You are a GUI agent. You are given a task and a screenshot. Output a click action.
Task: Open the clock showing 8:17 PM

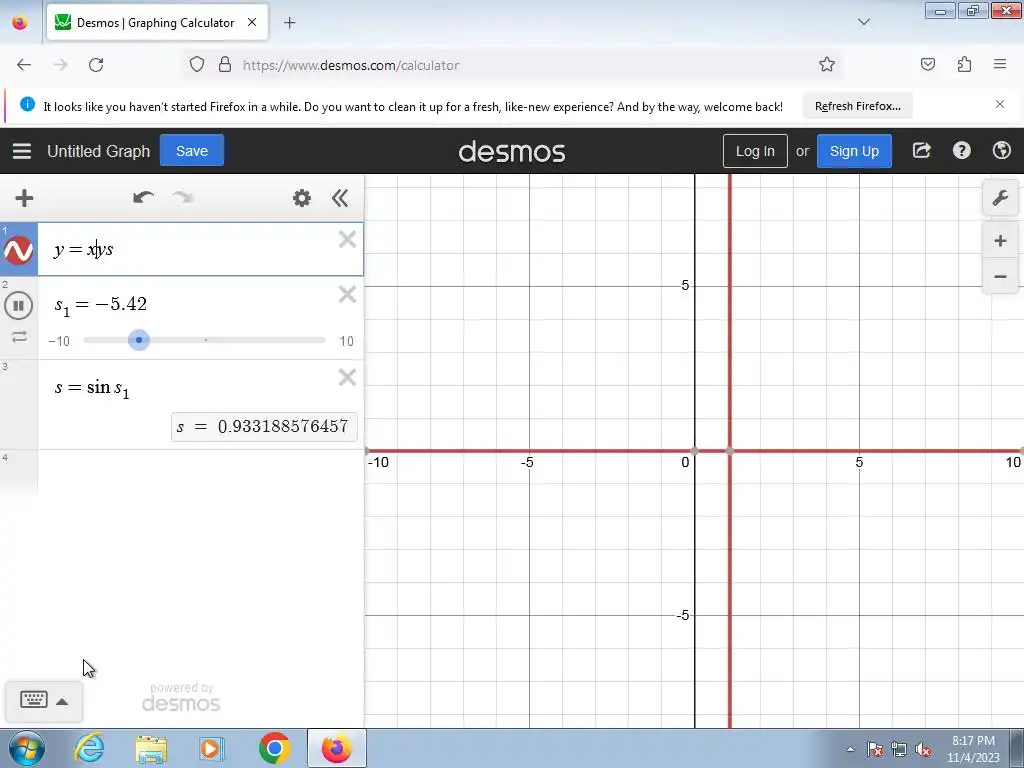tap(973, 748)
